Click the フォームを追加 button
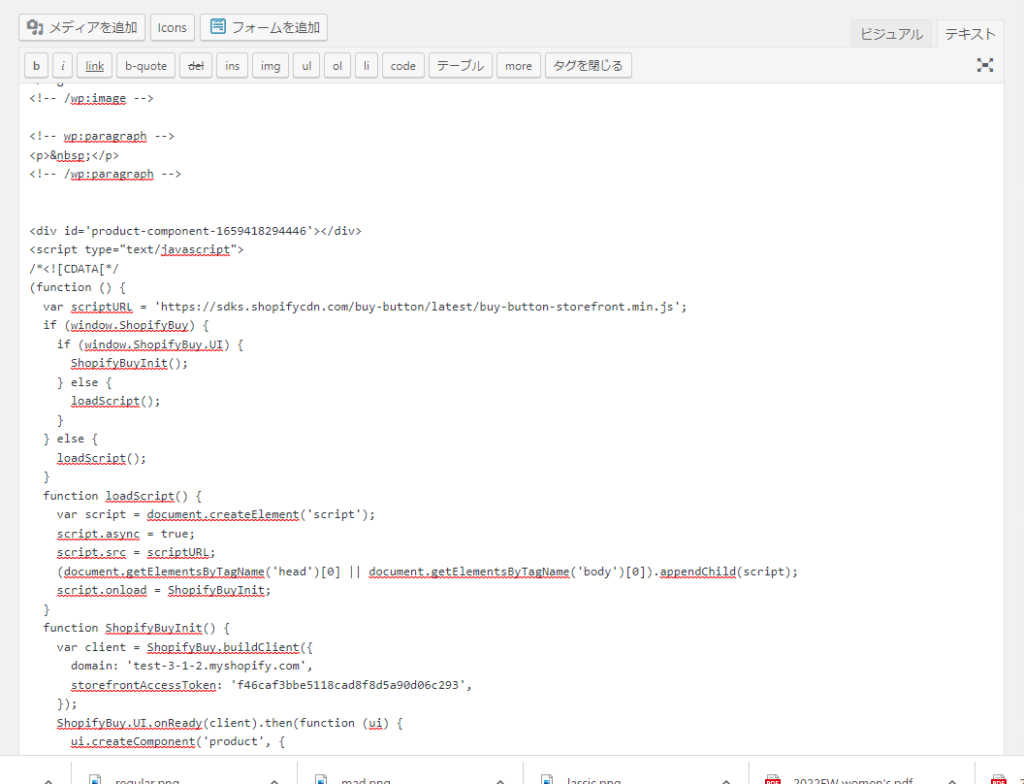Screen dimensions: 1024x784 [263, 27]
